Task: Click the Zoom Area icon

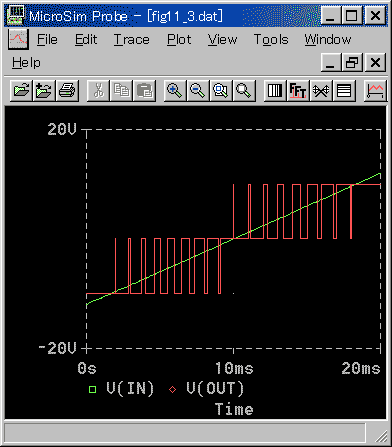Action: pyautogui.click(x=221, y=90)
